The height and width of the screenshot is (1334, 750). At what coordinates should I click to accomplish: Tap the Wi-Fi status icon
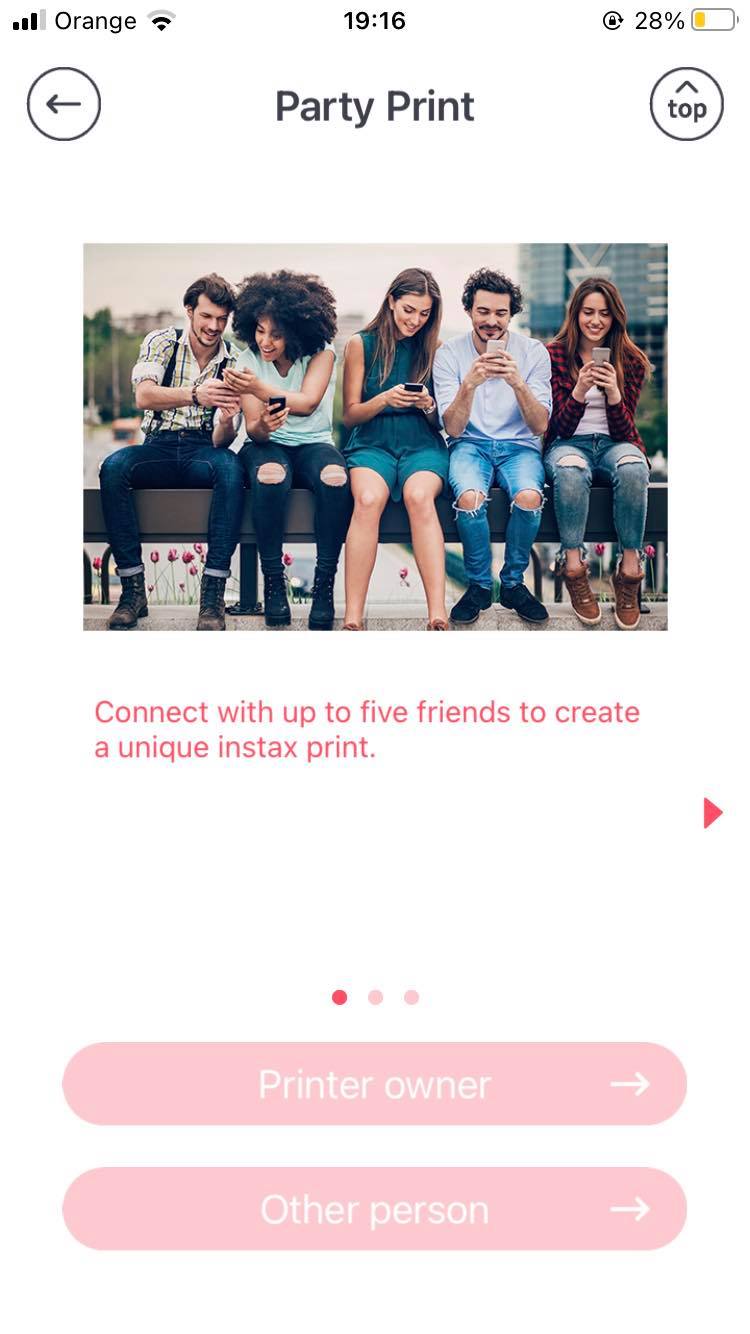[160, 21]
